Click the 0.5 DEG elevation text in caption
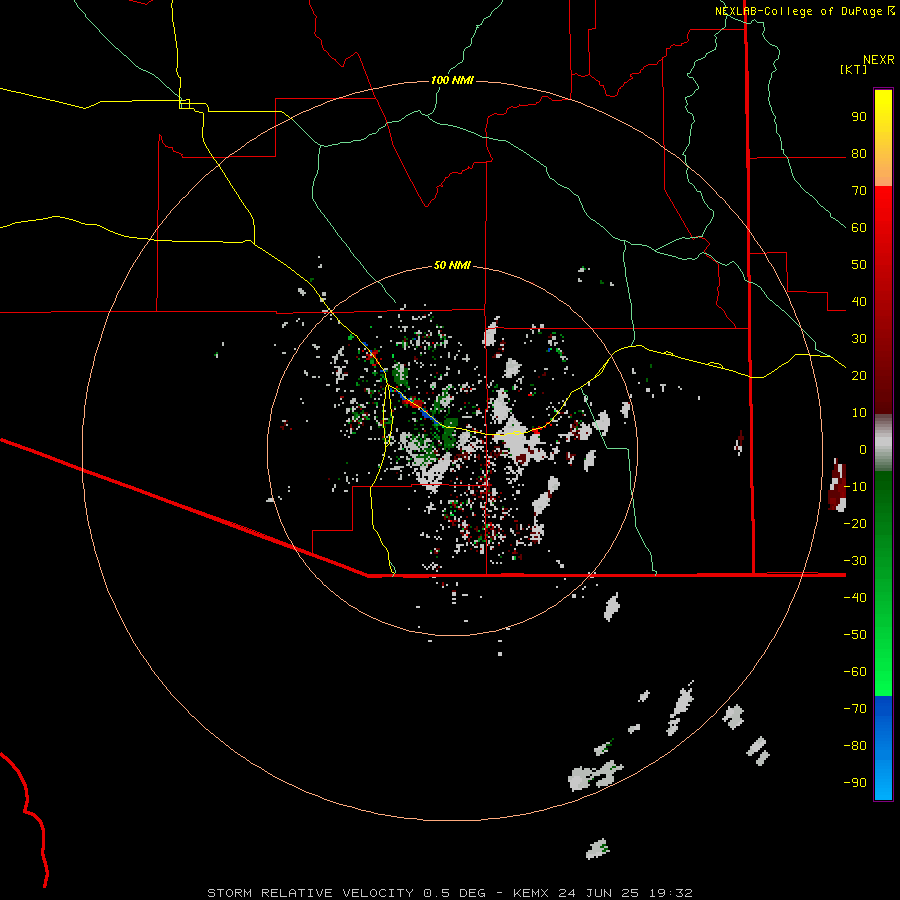The width and height of the screenshot is (900, 900). pos(455,893)
